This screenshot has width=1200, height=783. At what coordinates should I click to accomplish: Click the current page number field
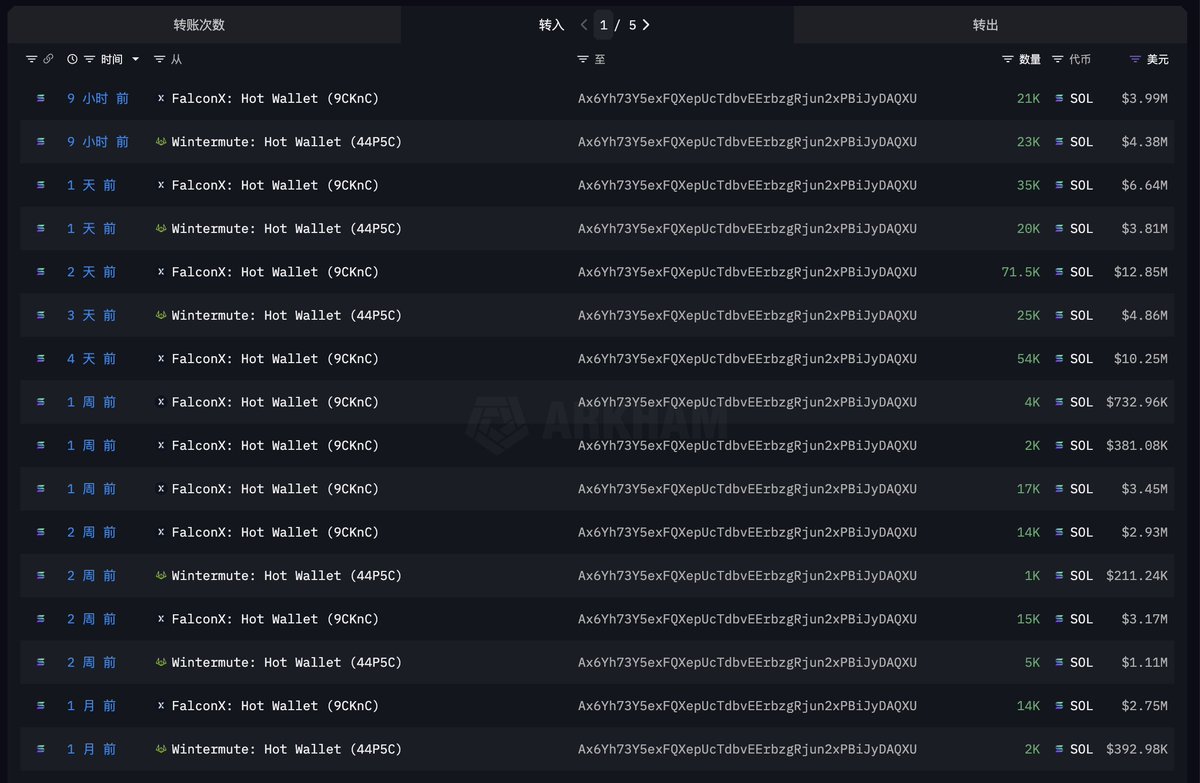(604, 25)
